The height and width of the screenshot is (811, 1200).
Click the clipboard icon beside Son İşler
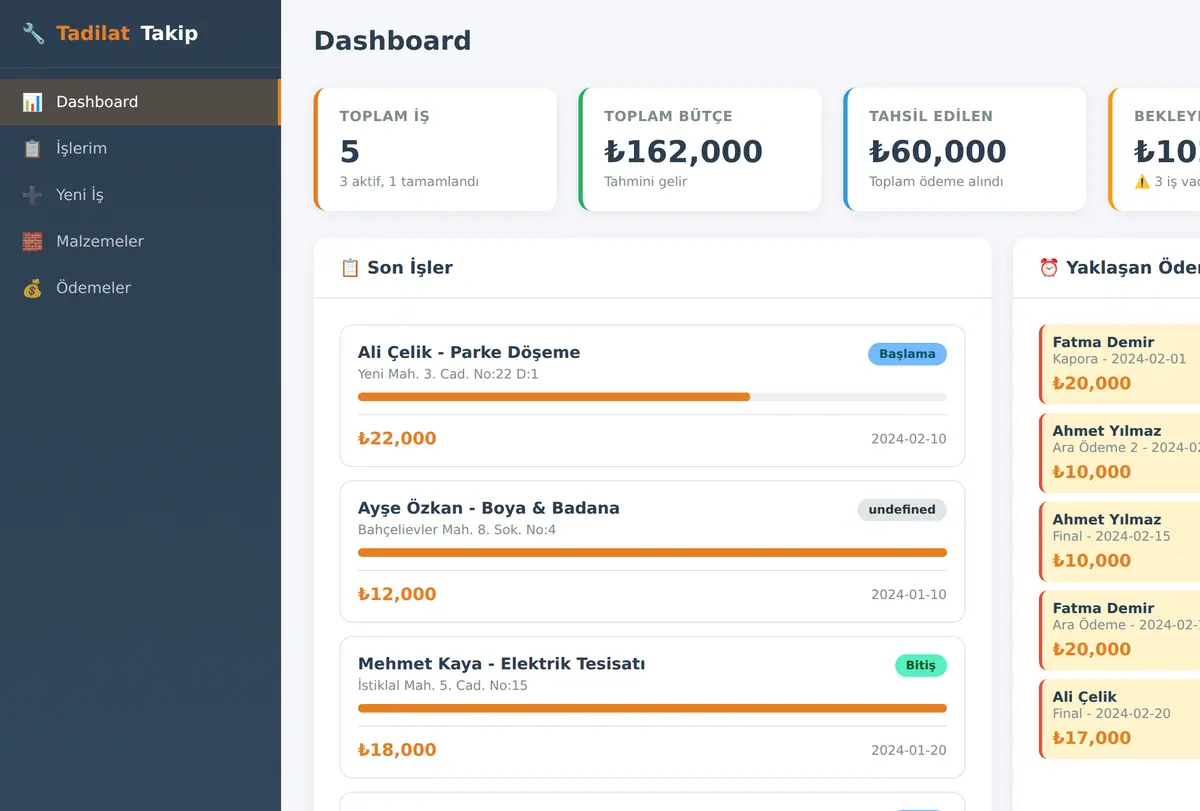350,267
